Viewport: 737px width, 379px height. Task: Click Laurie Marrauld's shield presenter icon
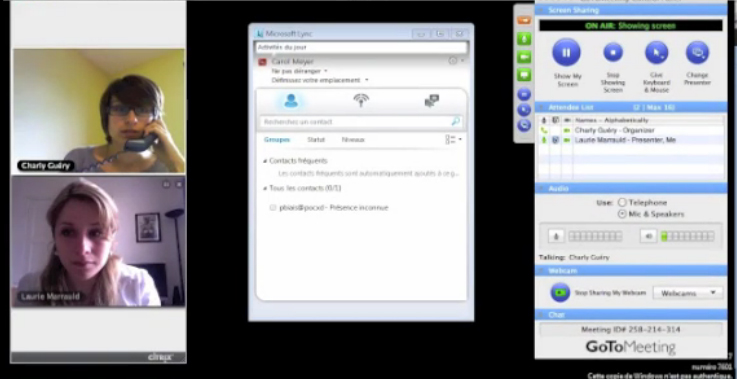[555, 140]
